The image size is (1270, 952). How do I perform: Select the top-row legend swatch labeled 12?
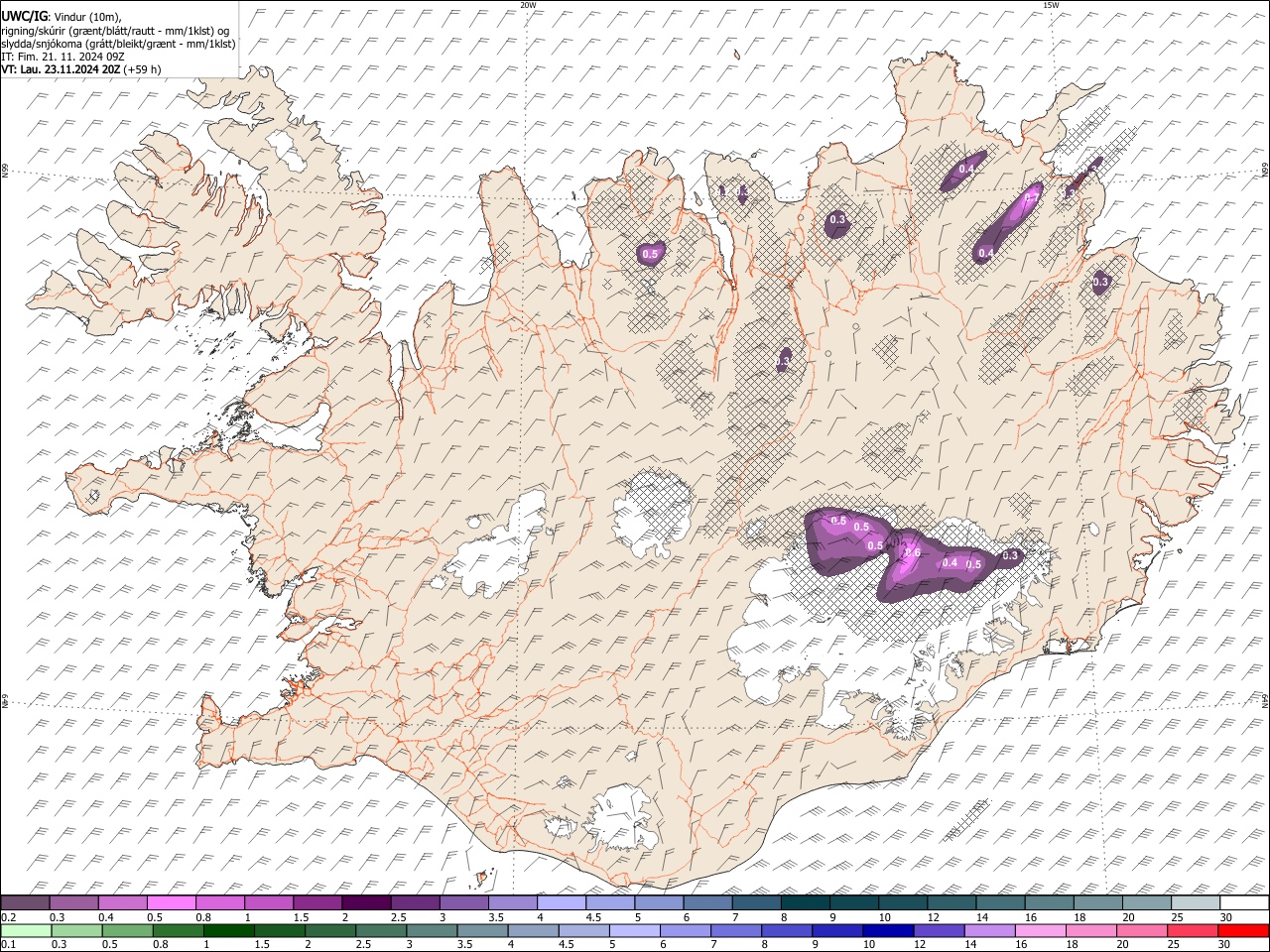(952, 902)
